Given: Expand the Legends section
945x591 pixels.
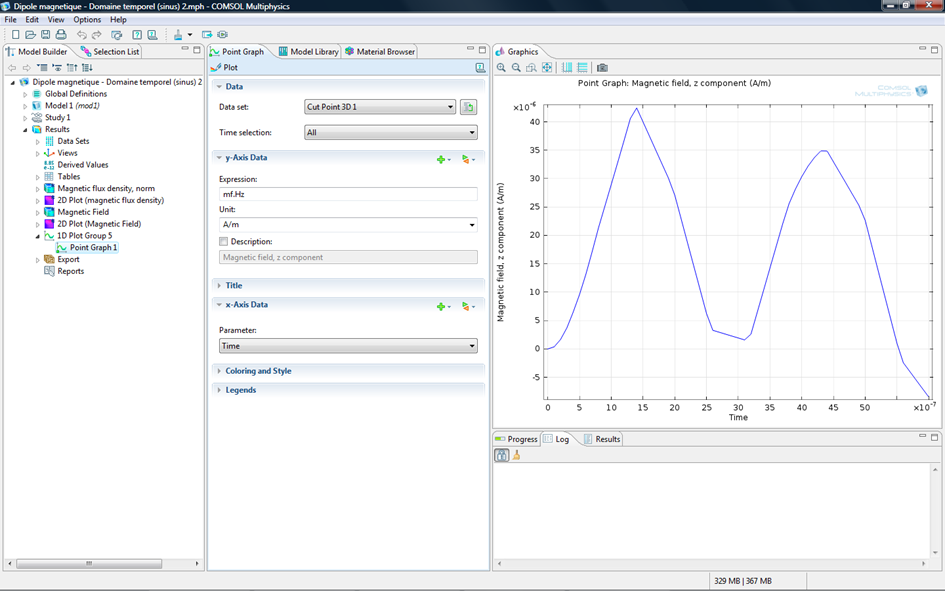Looking at the screenshot, I should point(240,390).
